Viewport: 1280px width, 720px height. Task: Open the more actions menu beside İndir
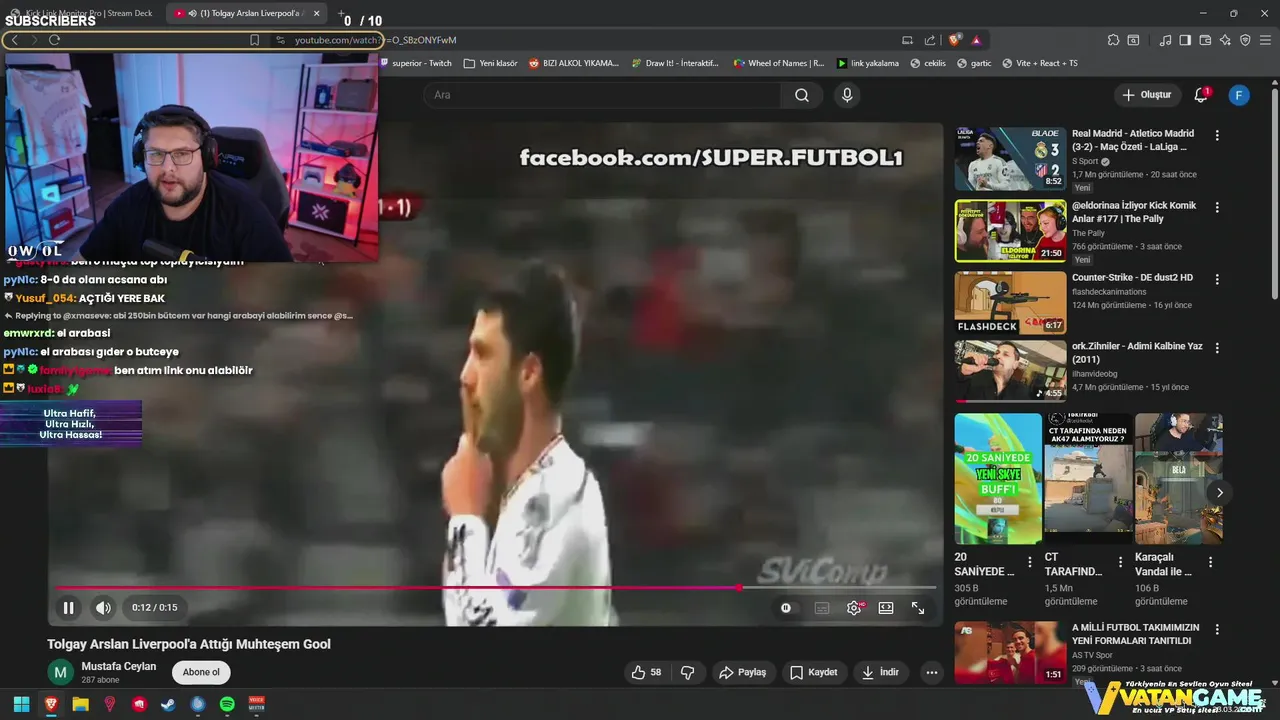(x=932, y=672)
